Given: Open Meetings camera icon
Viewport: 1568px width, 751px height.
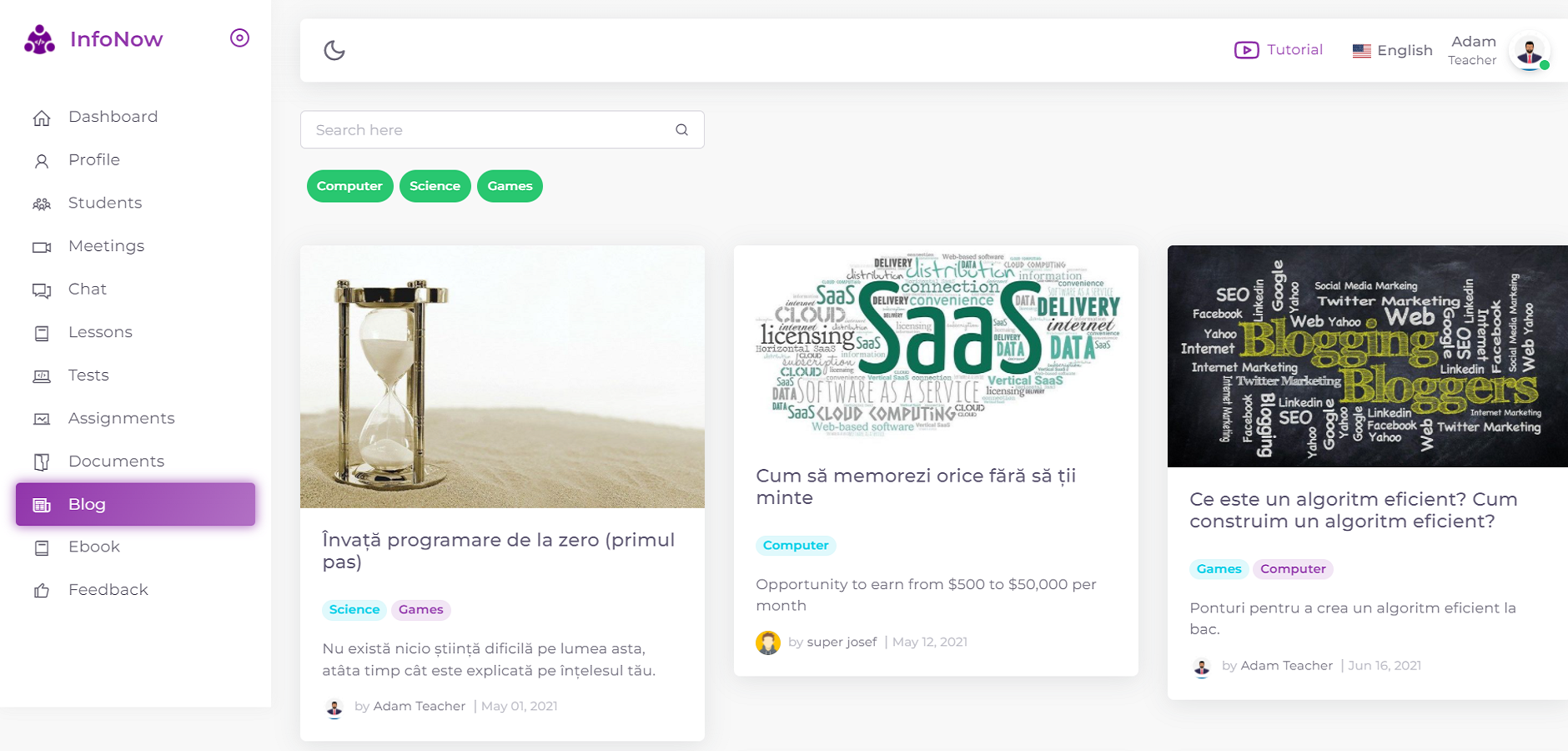Looking at the screenshot, I should click(42, 247).
